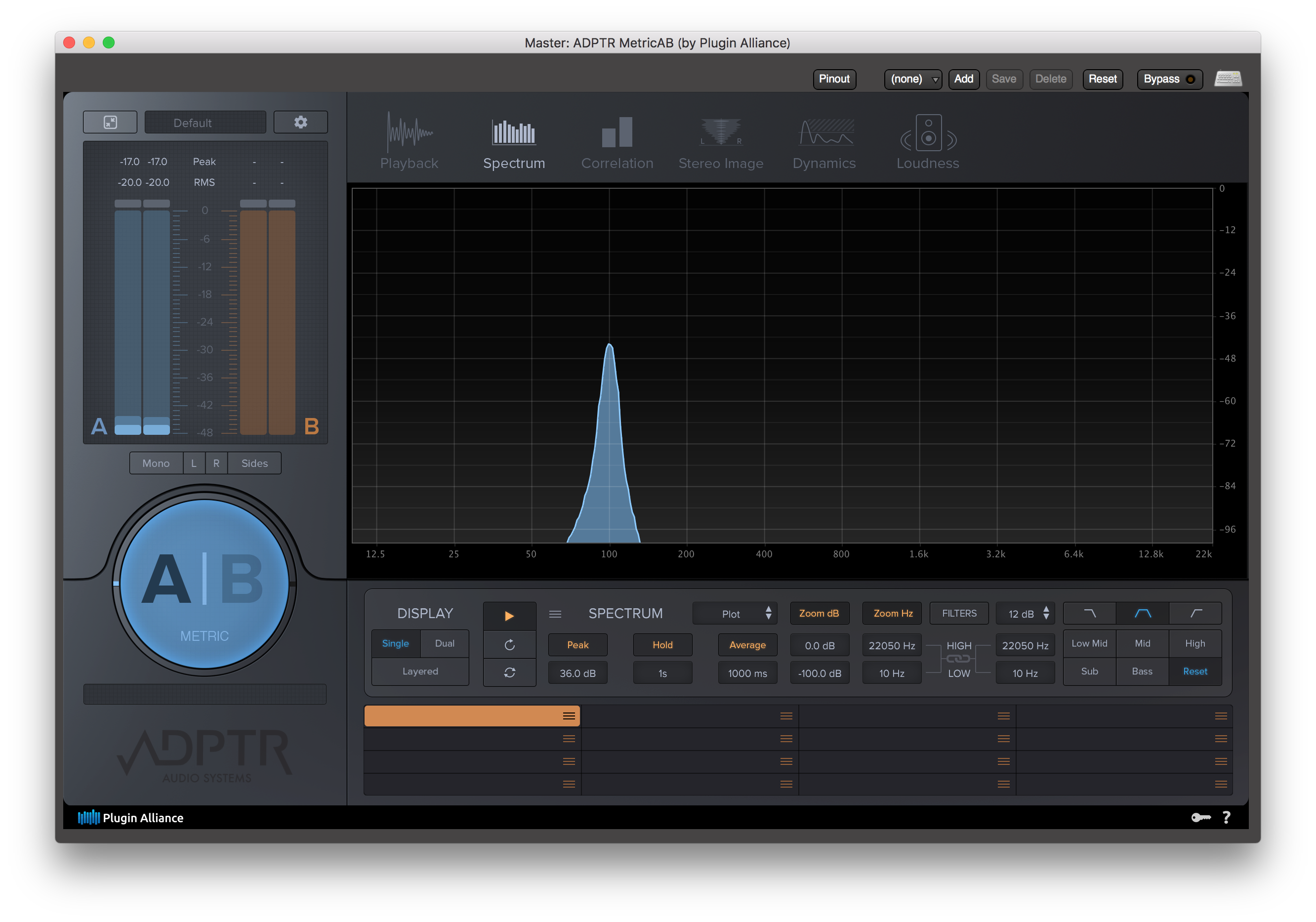This screenshot has height=922, width=1316.
Task: Click the Pinout button
Action: pos(834,79)
